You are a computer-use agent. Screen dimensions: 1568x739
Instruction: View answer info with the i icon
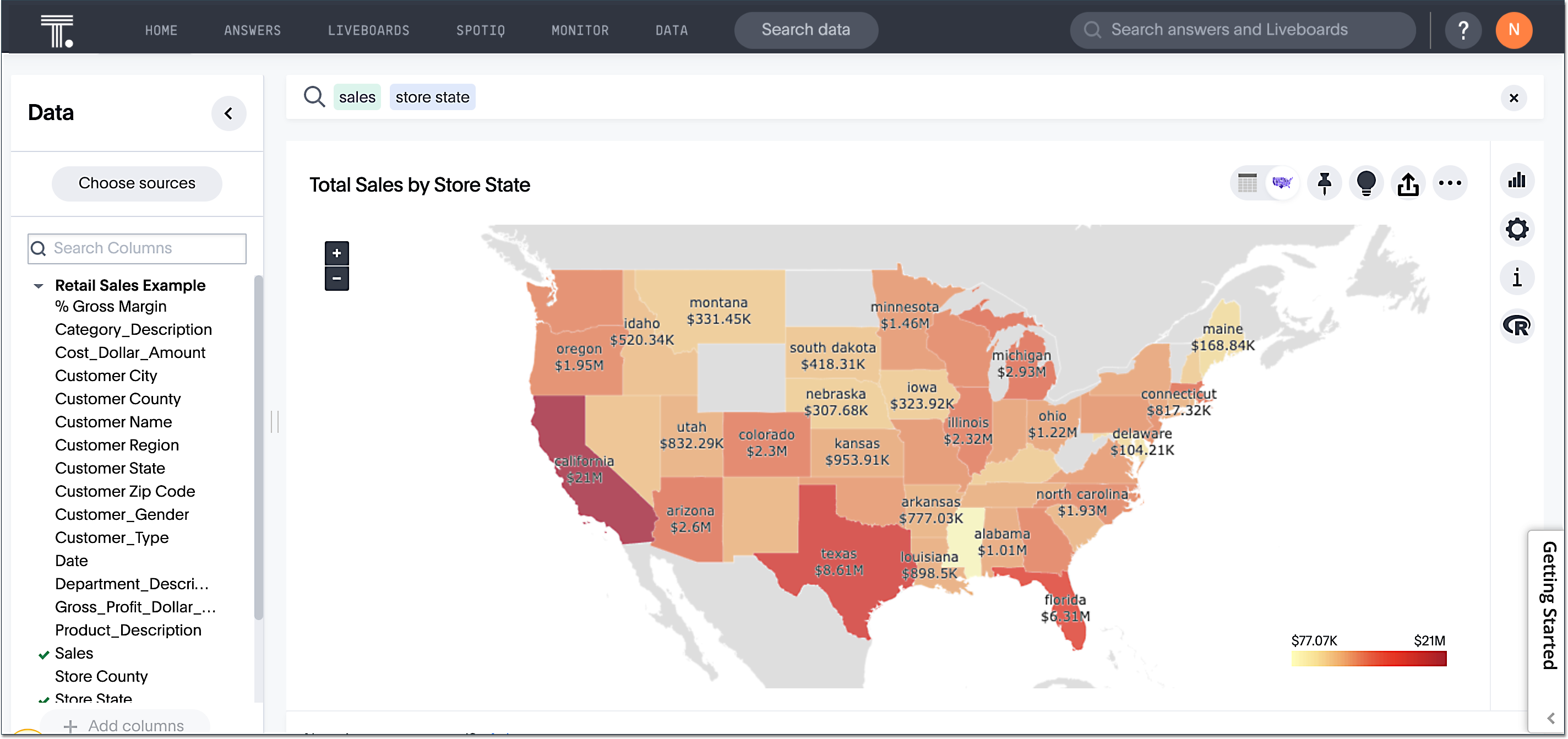point(1517,278)
